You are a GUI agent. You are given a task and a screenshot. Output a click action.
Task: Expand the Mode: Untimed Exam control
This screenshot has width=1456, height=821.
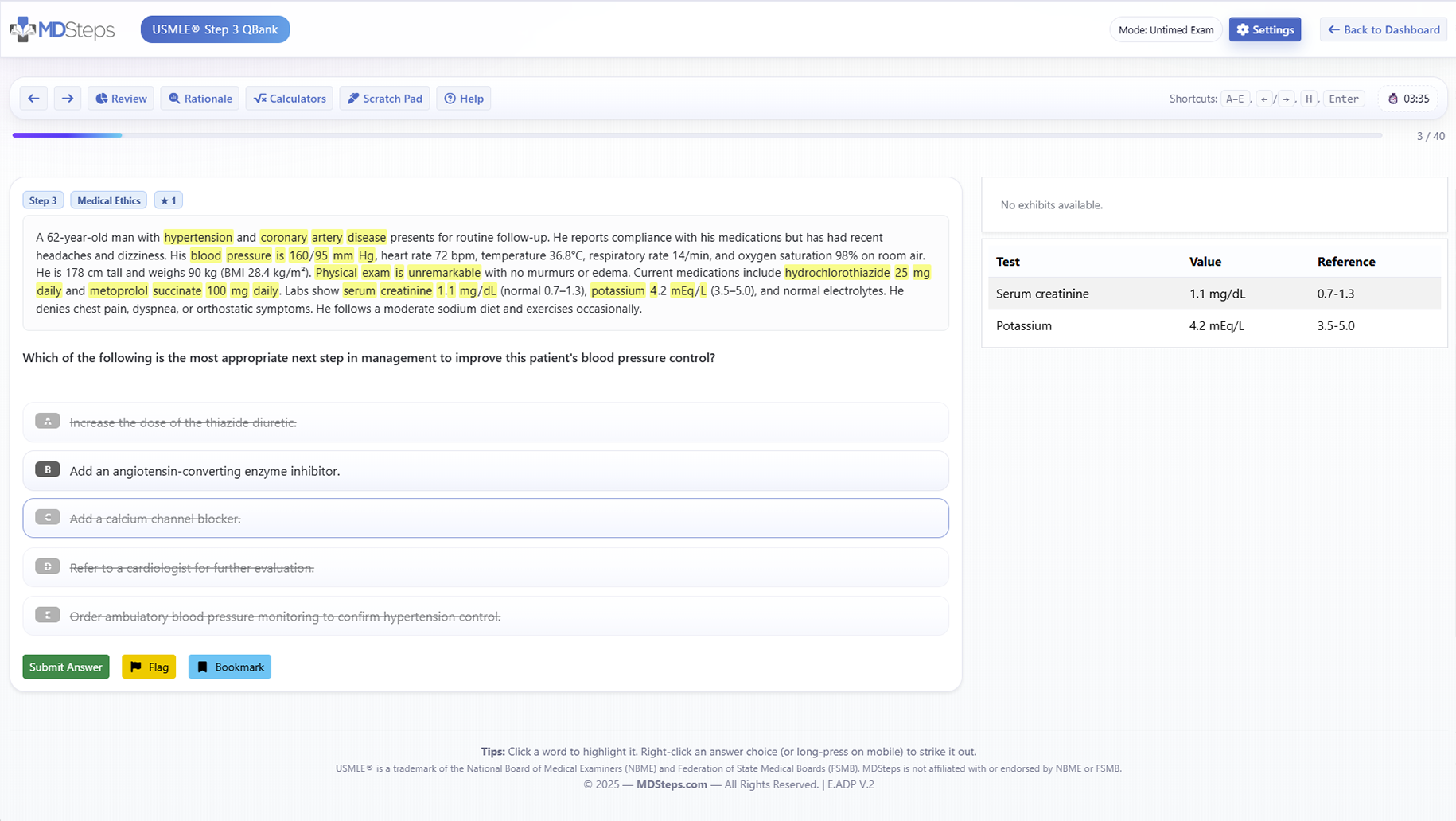click(1165, 29)
